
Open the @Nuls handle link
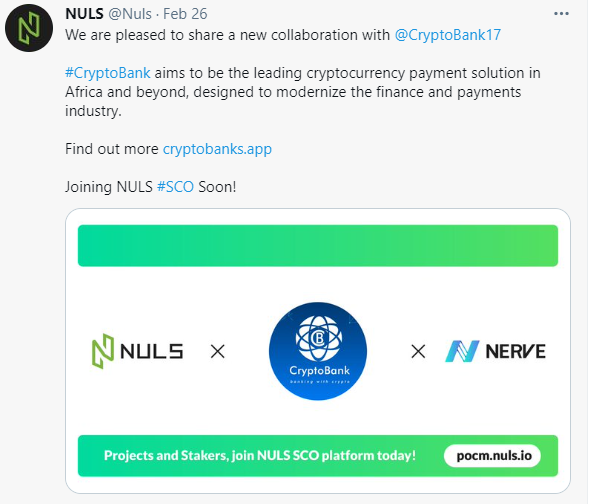coord(130,14)
